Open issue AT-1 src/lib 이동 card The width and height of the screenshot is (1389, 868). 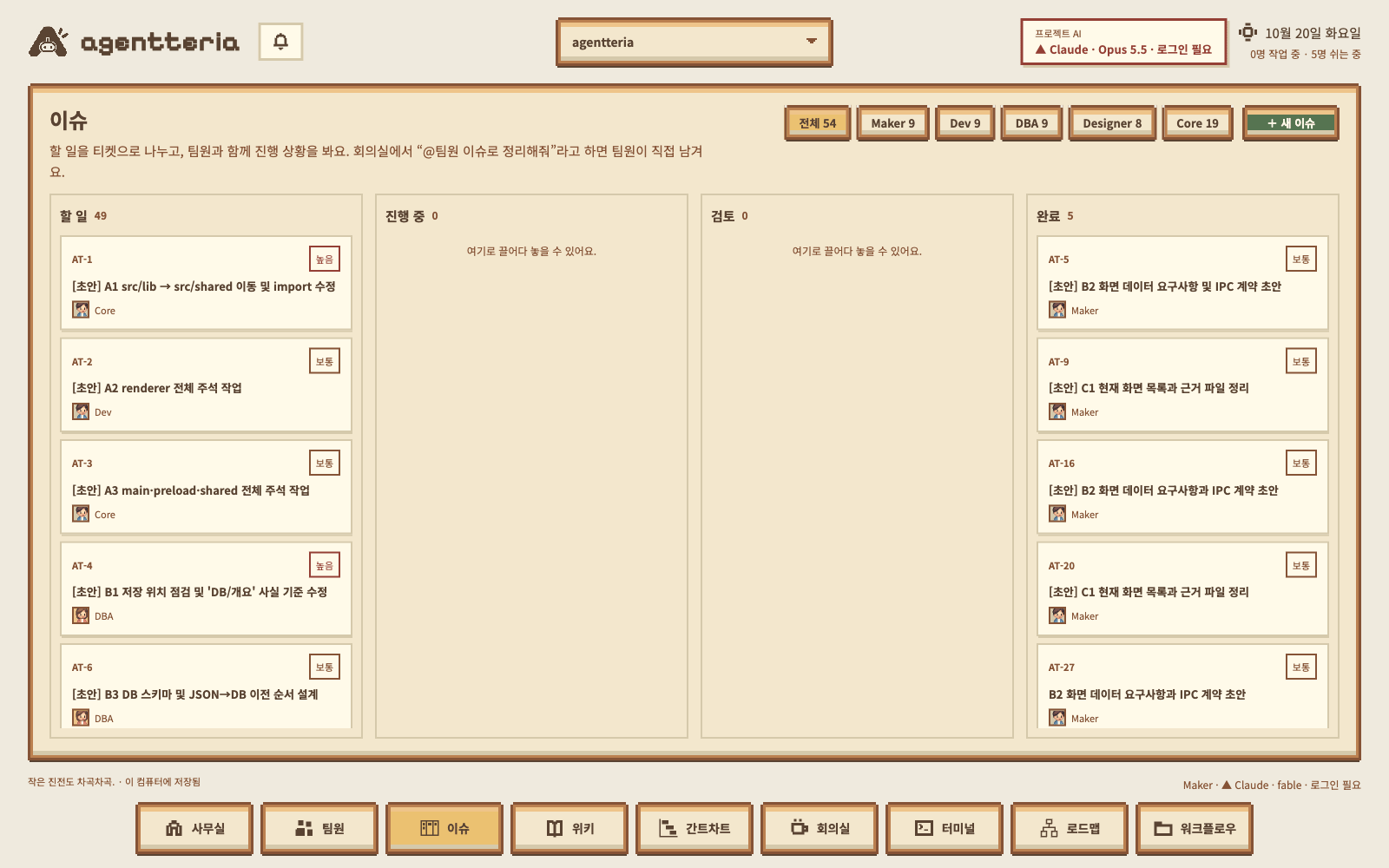pyautogui.click(x=206, y=283)
